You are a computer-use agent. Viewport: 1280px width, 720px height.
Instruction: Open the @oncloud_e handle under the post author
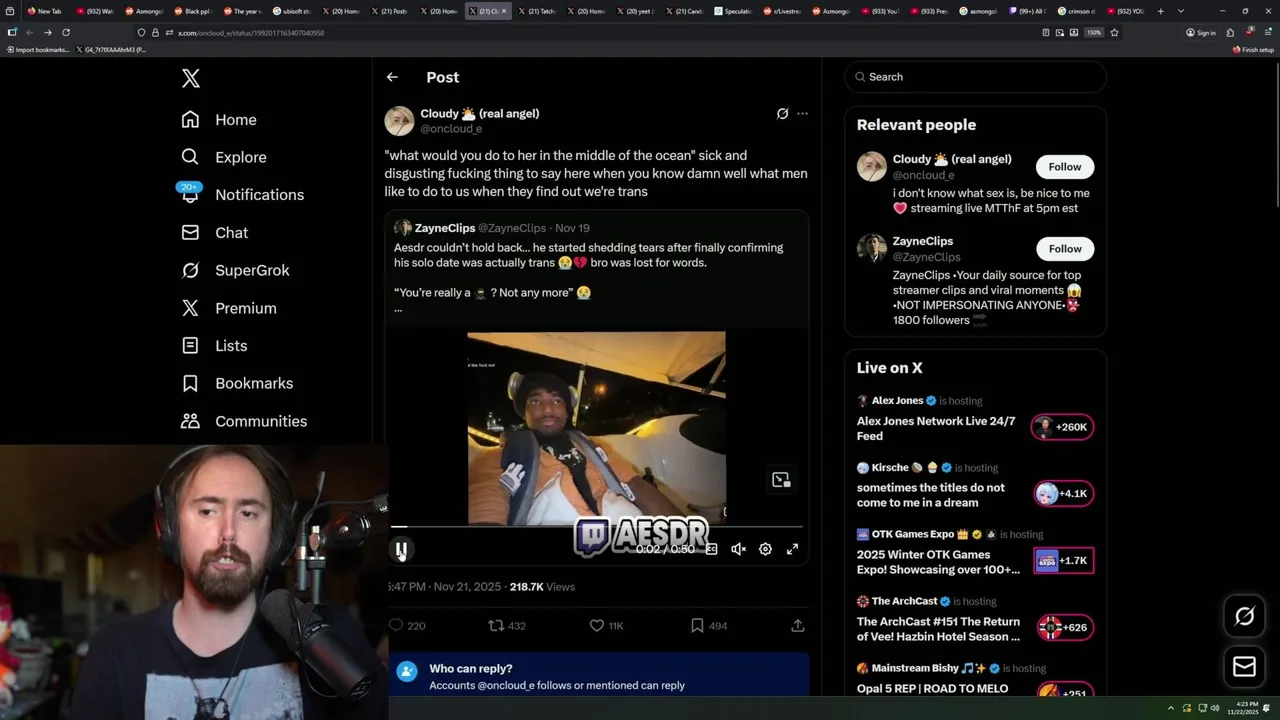[451, 129]
